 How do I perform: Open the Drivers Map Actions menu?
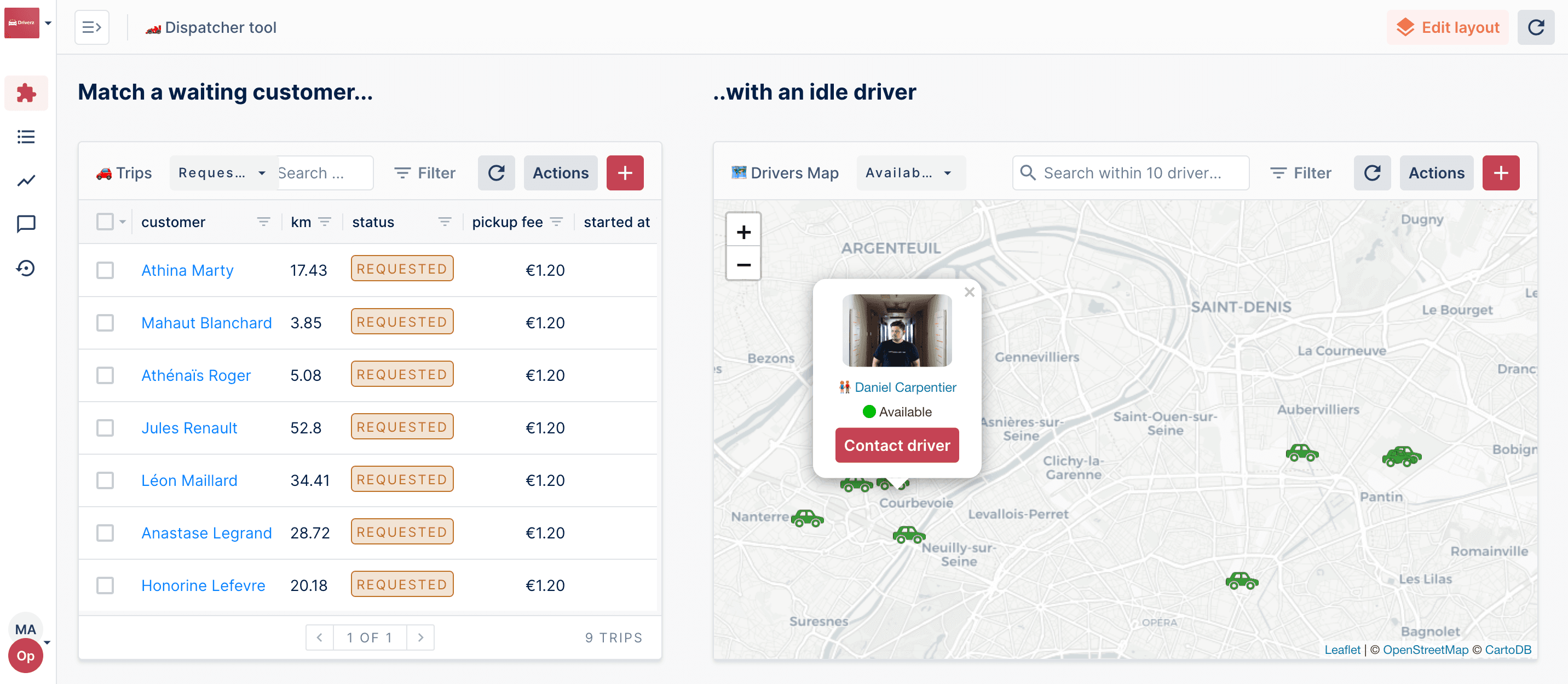pos(1436,173)
